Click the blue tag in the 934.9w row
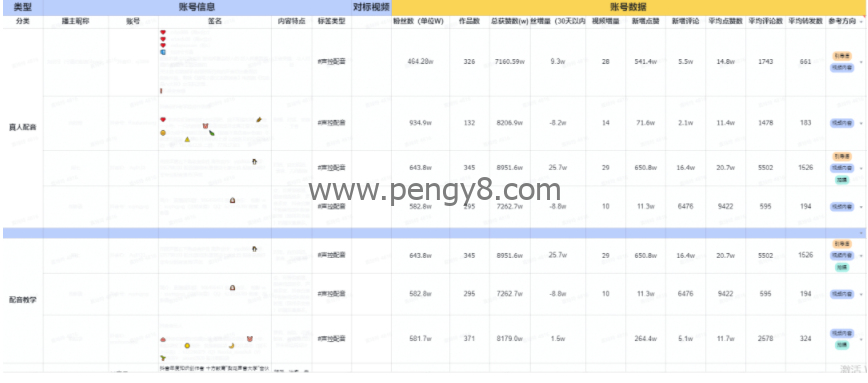 coord(841,123)
